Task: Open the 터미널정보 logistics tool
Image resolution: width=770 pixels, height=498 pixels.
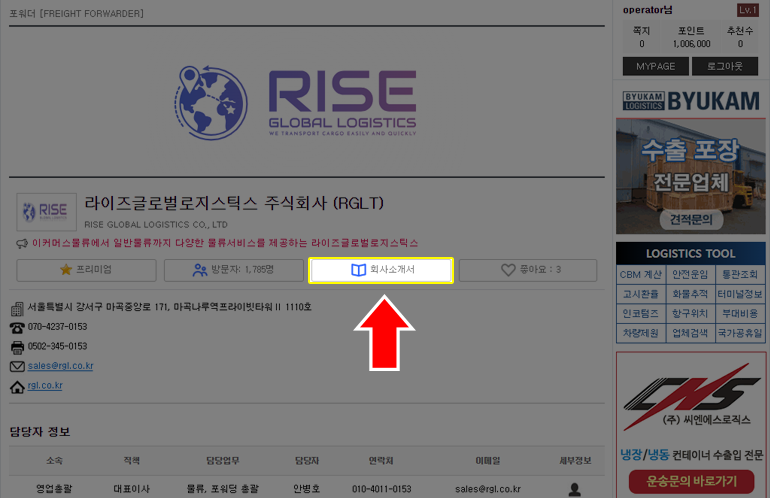Action: [740, 294]
